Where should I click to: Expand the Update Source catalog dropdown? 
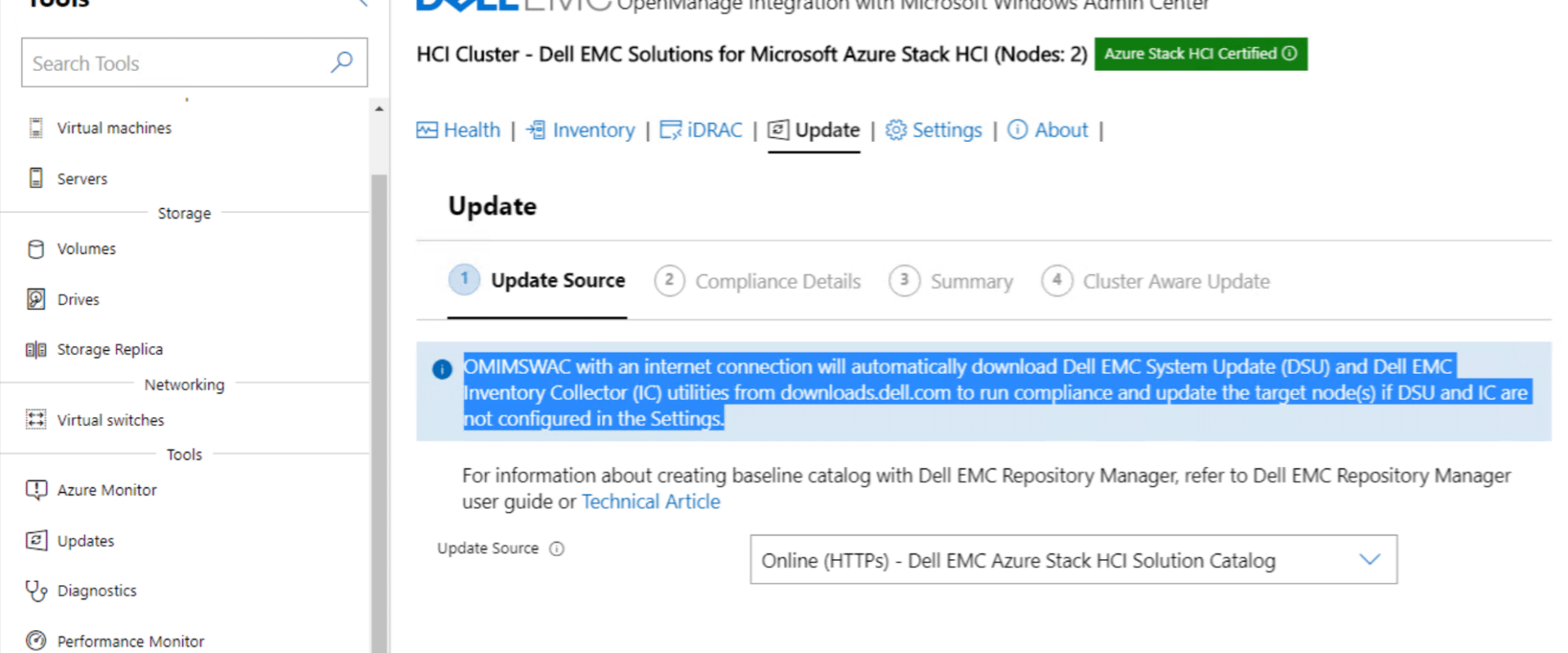tap(1073, 560)
